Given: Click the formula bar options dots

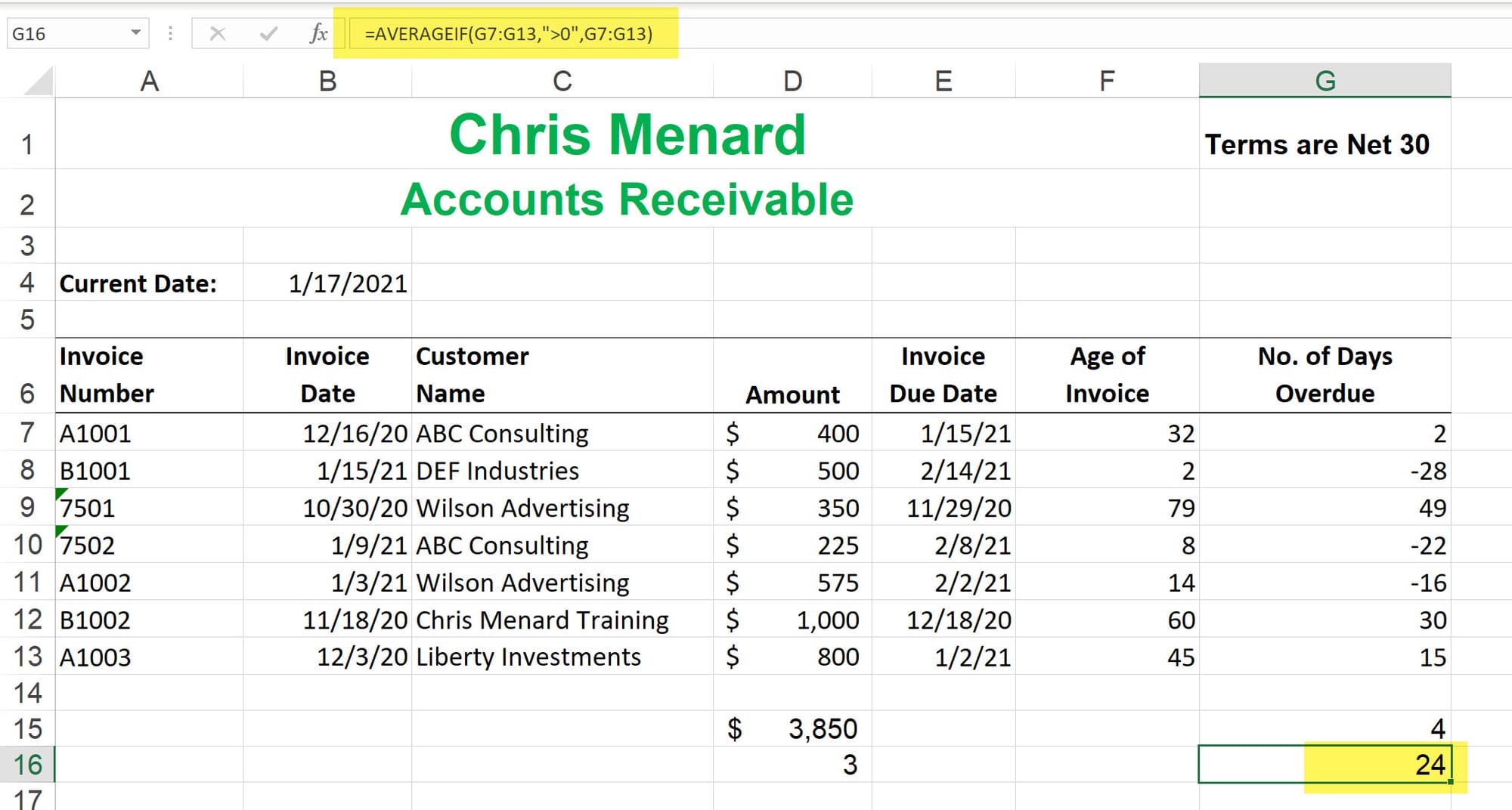Looking at the screenshot, I should pos(171,33).
